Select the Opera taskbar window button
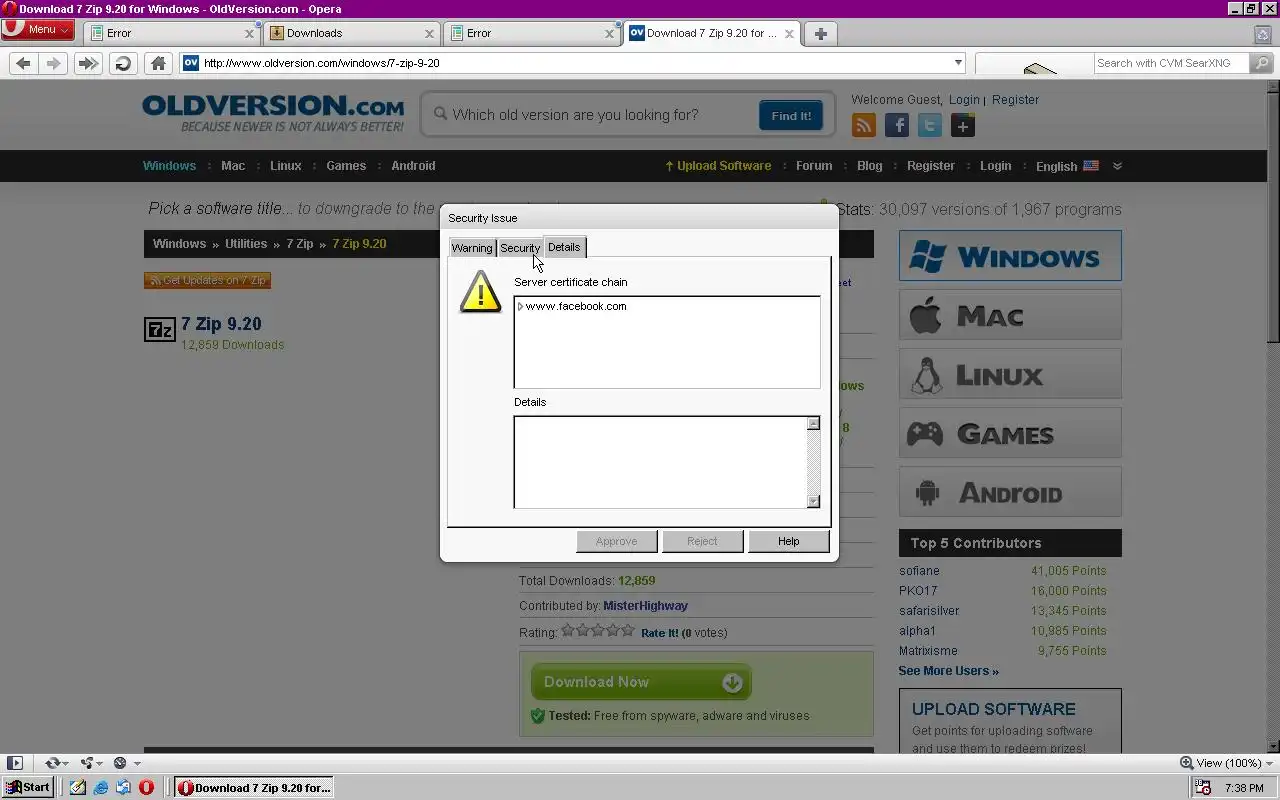The width and height of the screenshot is (1280, 800). tap(253, 788)
